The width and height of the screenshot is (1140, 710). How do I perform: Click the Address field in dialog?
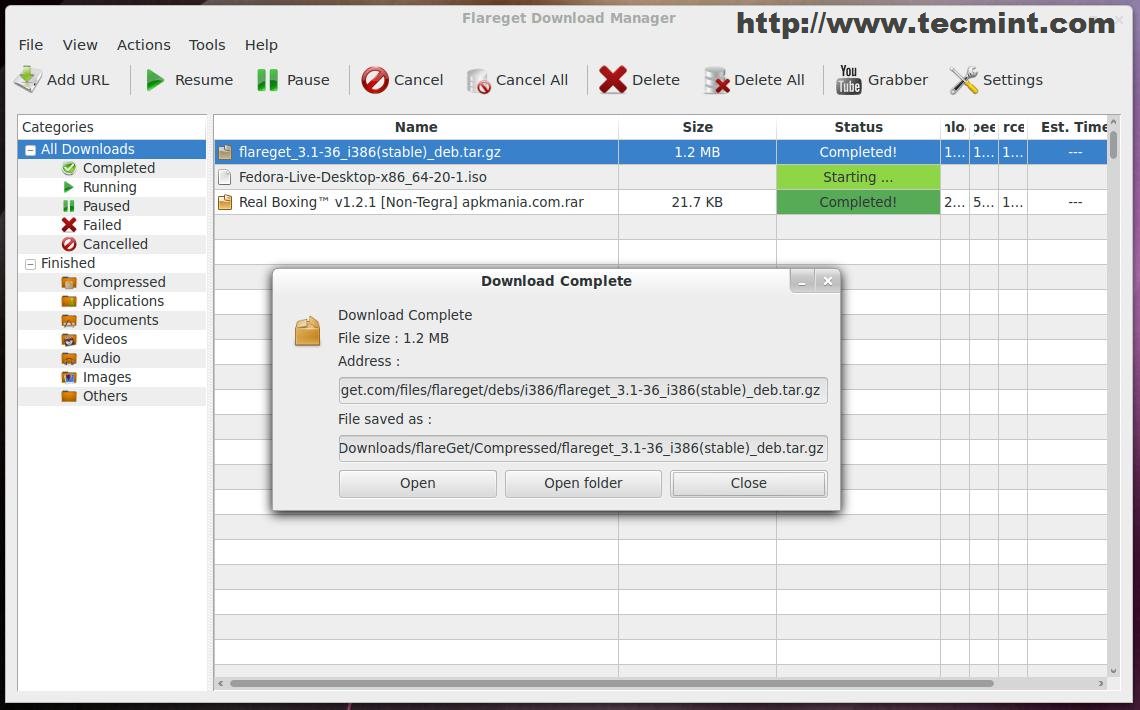583,390
